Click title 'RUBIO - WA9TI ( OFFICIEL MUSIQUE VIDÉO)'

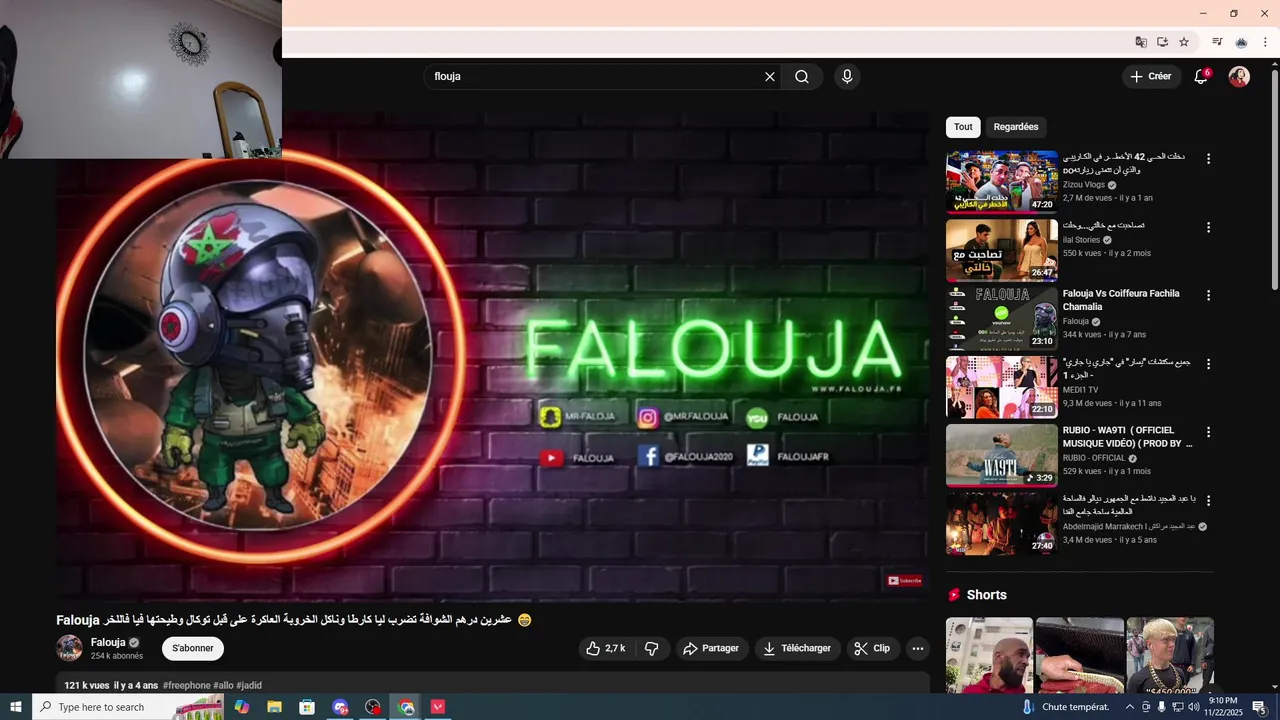(x=1127, y=437)
